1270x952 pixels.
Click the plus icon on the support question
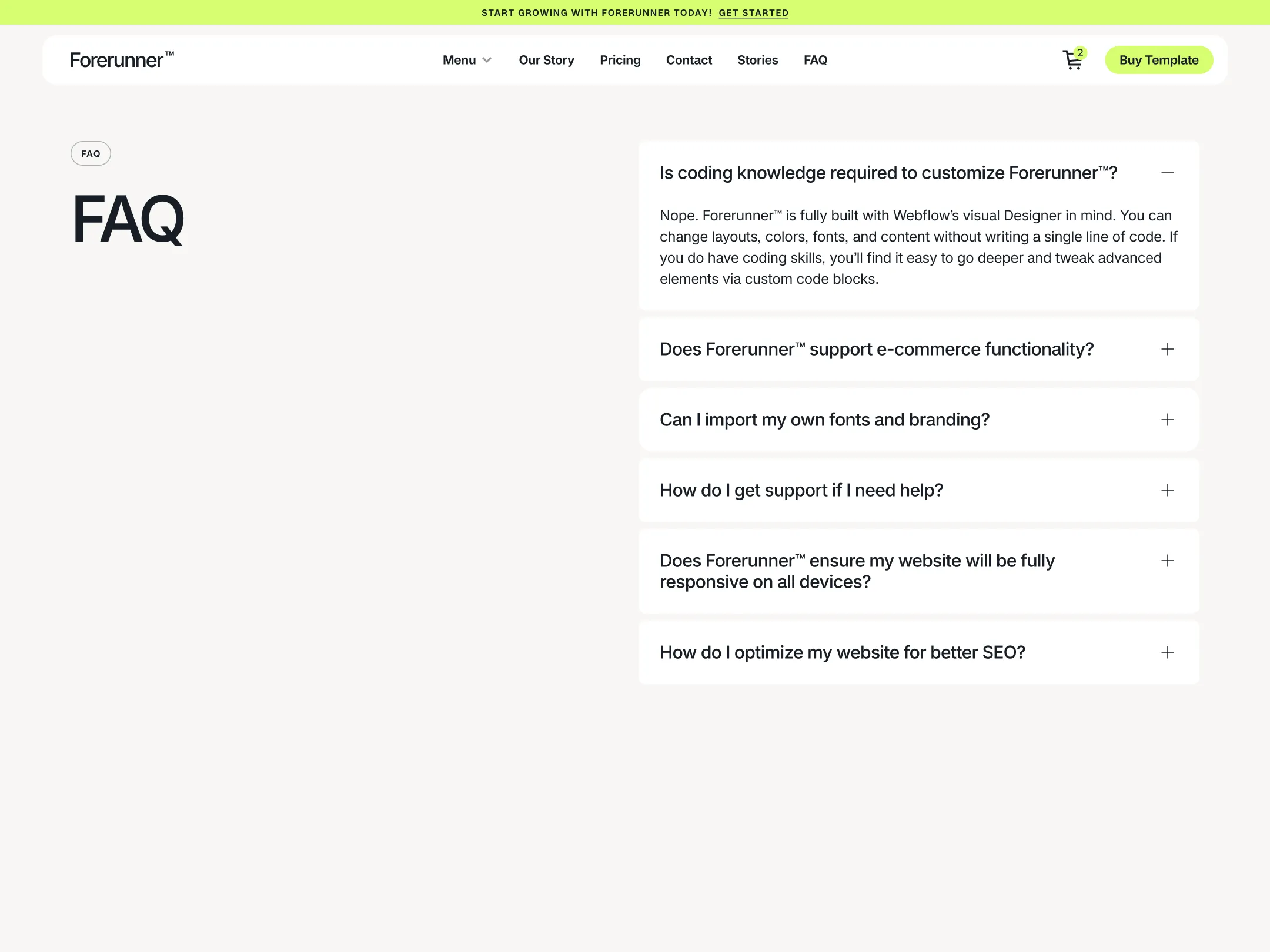(1167, 490)
